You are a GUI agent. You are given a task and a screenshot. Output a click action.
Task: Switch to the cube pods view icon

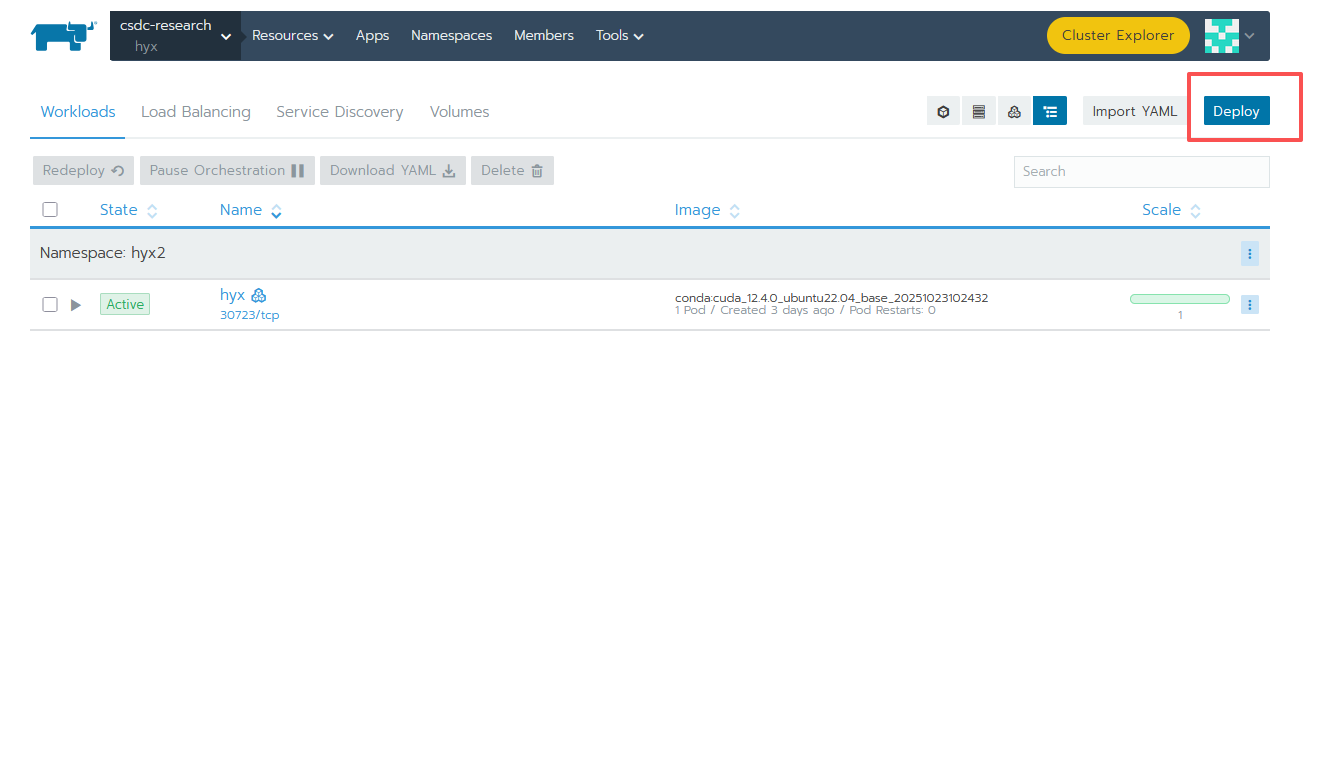tap(943, 111)
